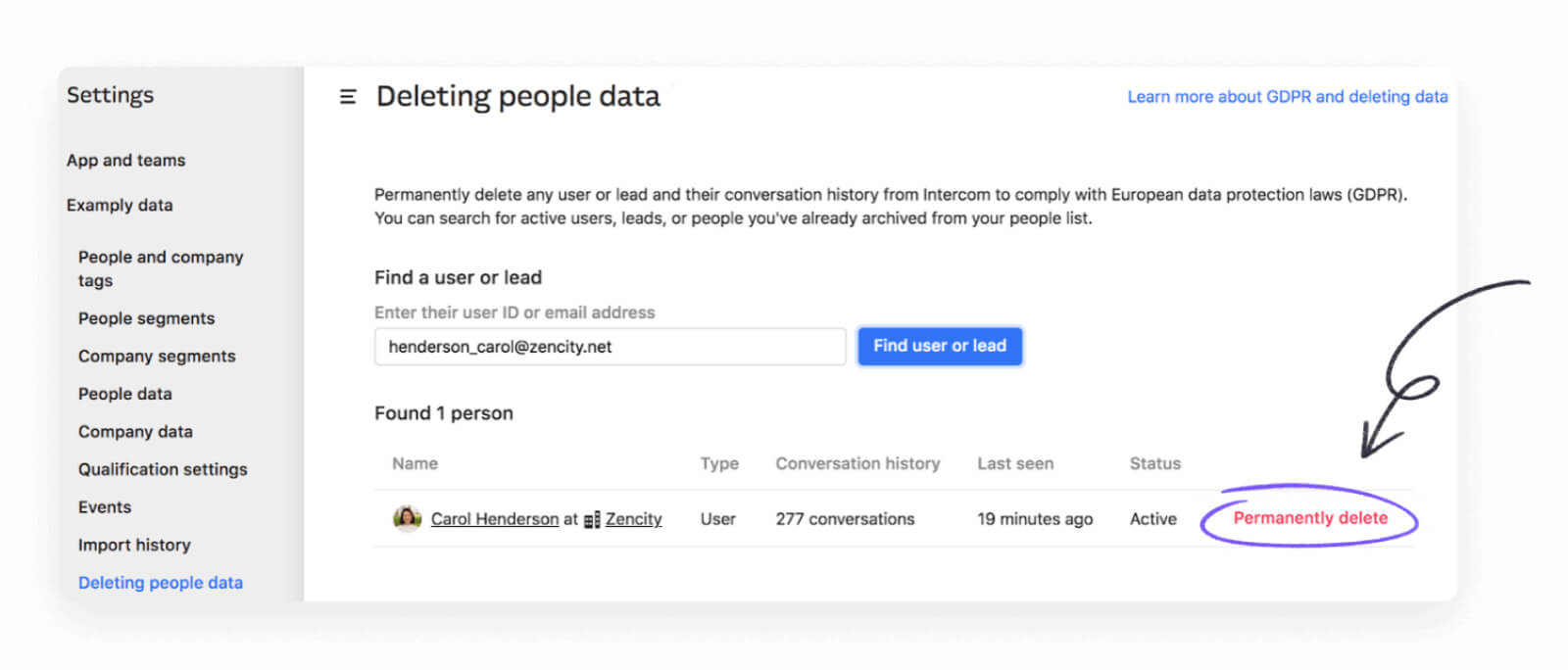Open 'App and teams' settings
This screenshot has height=670, width=1568.
pyautogui.click(x=125, y=160)
